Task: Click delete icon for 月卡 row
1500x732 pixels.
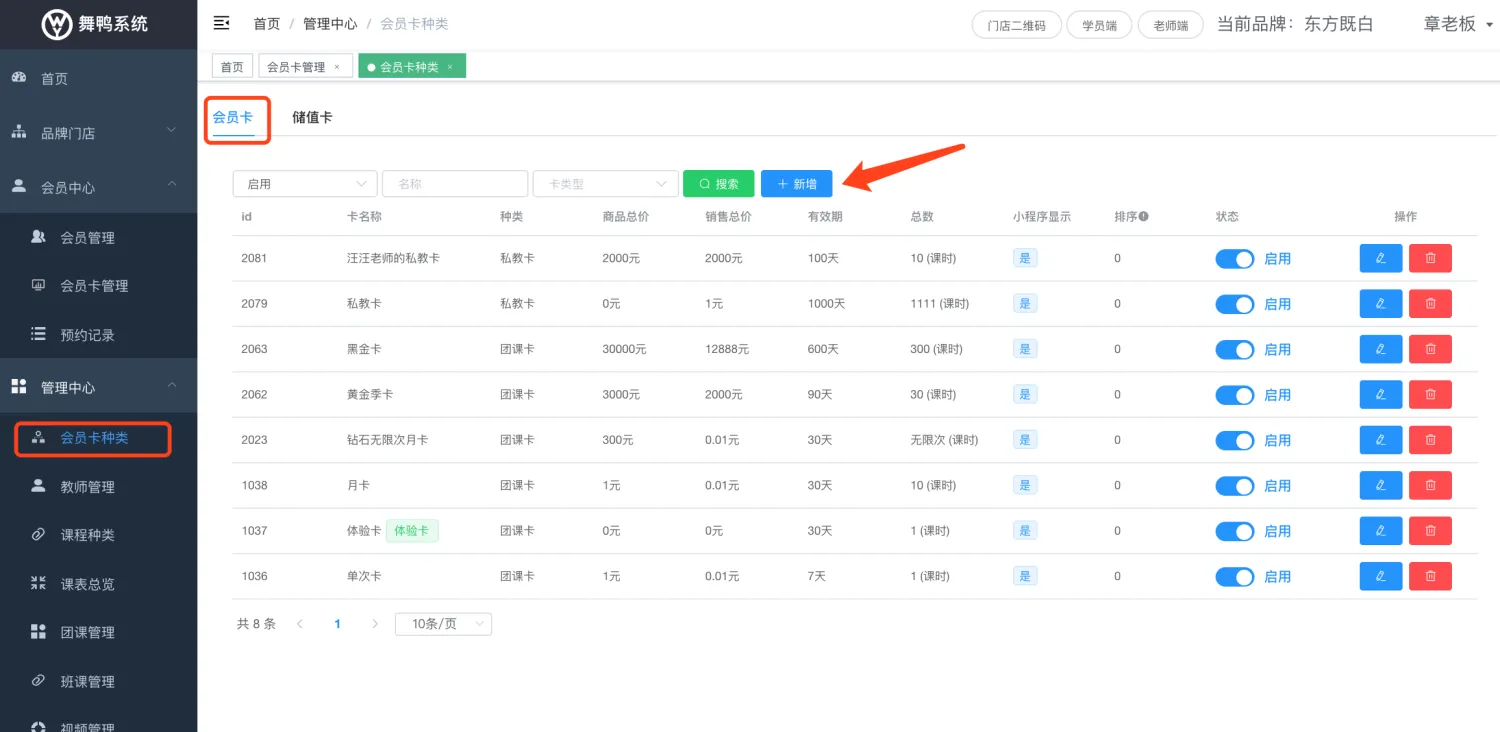Action: [1430, 485]
